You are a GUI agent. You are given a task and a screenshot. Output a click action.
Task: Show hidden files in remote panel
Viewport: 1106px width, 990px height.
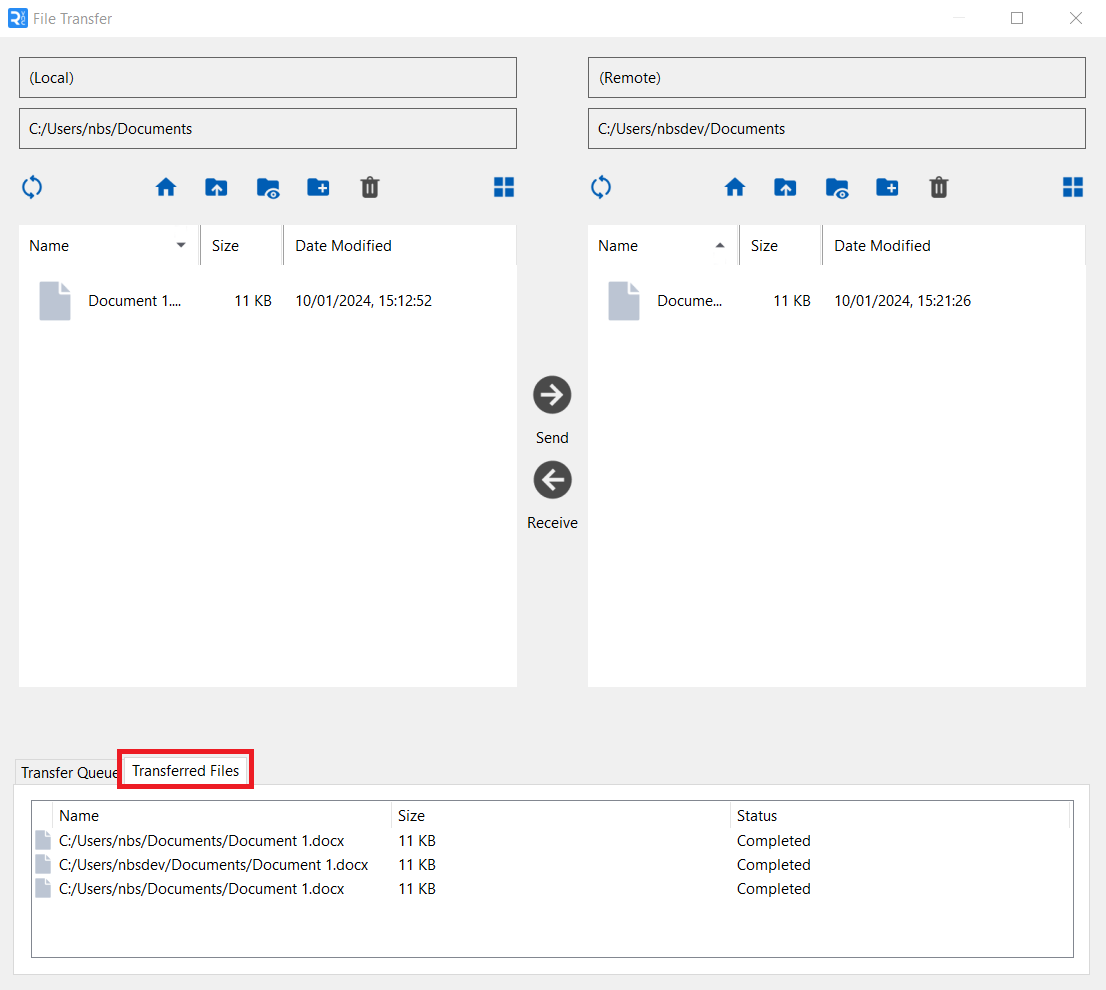tap(837, 187)
